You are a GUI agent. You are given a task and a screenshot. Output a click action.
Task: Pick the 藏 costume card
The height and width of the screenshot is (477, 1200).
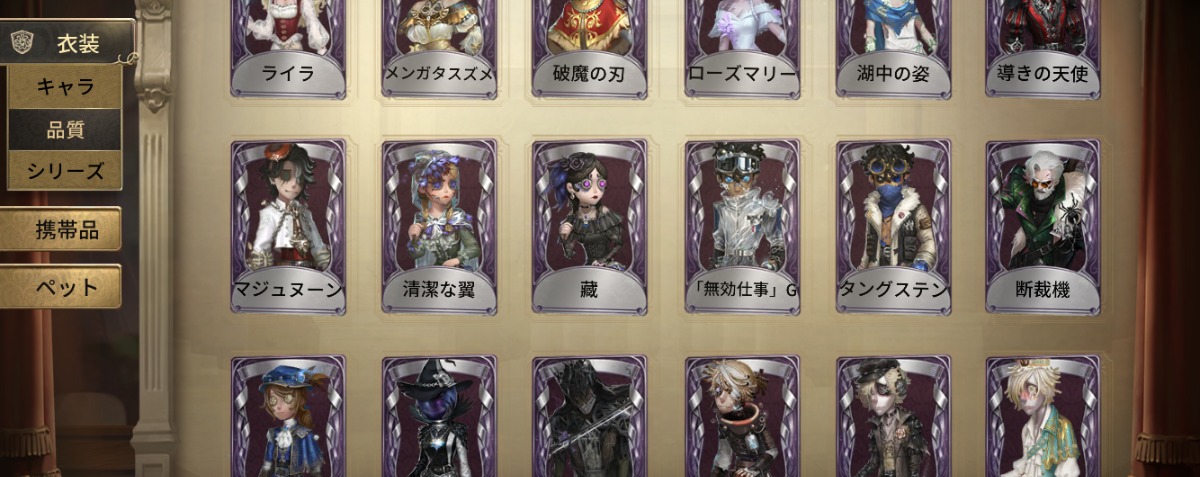tap(590, 227)
